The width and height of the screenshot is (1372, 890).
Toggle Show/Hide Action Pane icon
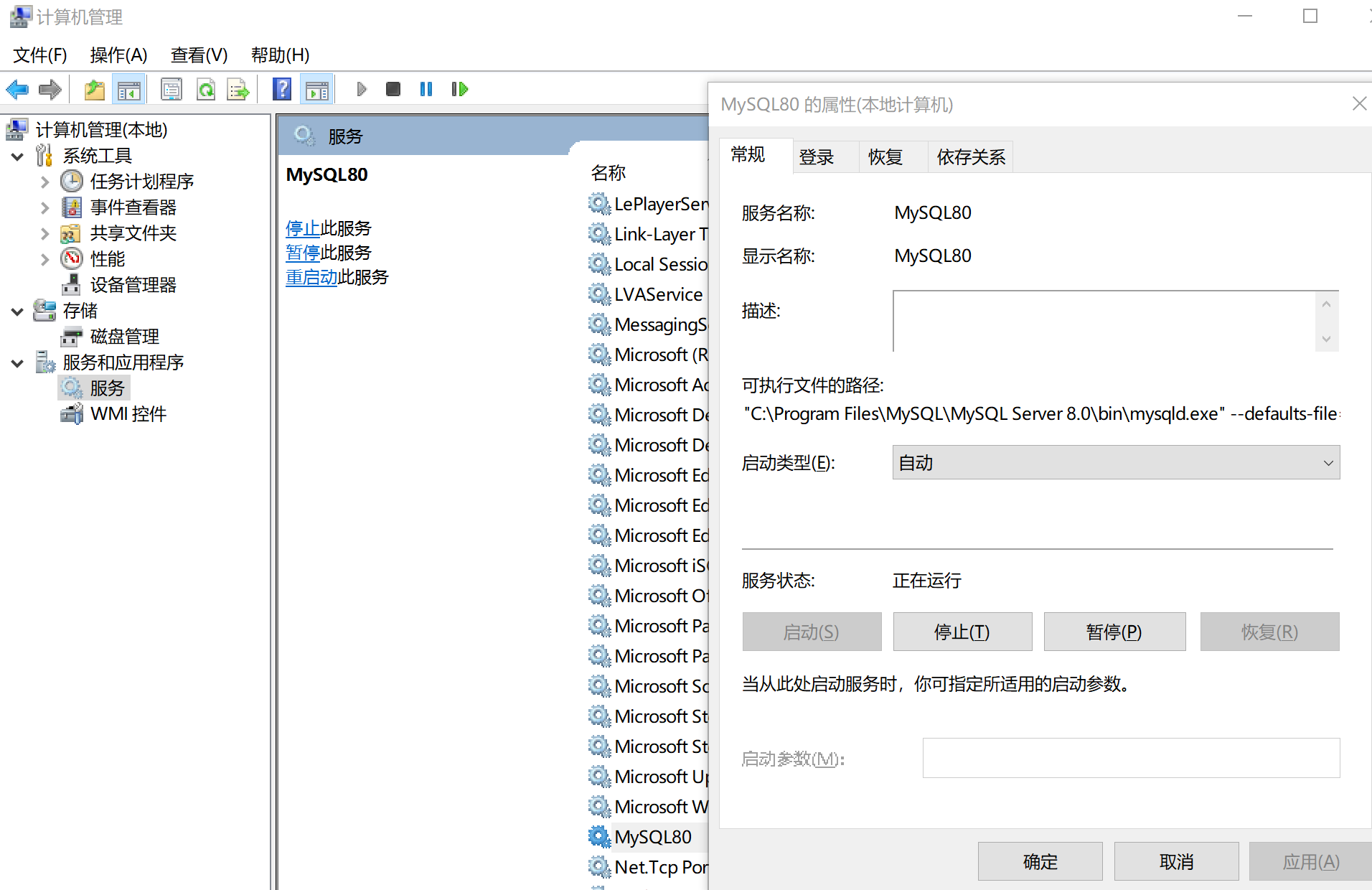pos(316,90)
